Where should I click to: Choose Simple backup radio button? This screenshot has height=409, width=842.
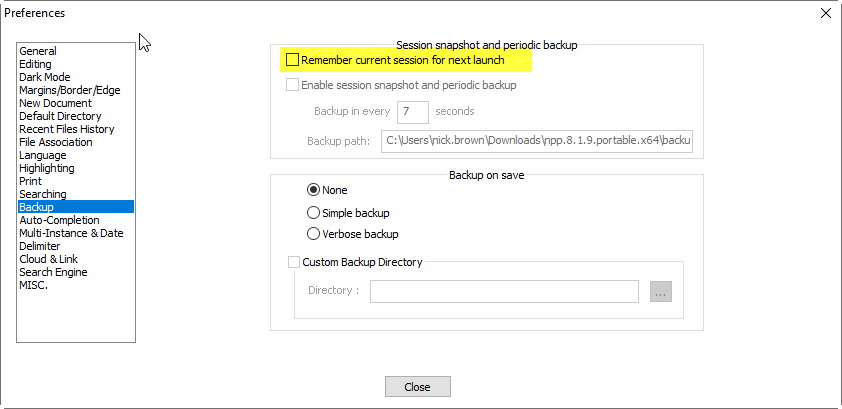coord(313,213)
